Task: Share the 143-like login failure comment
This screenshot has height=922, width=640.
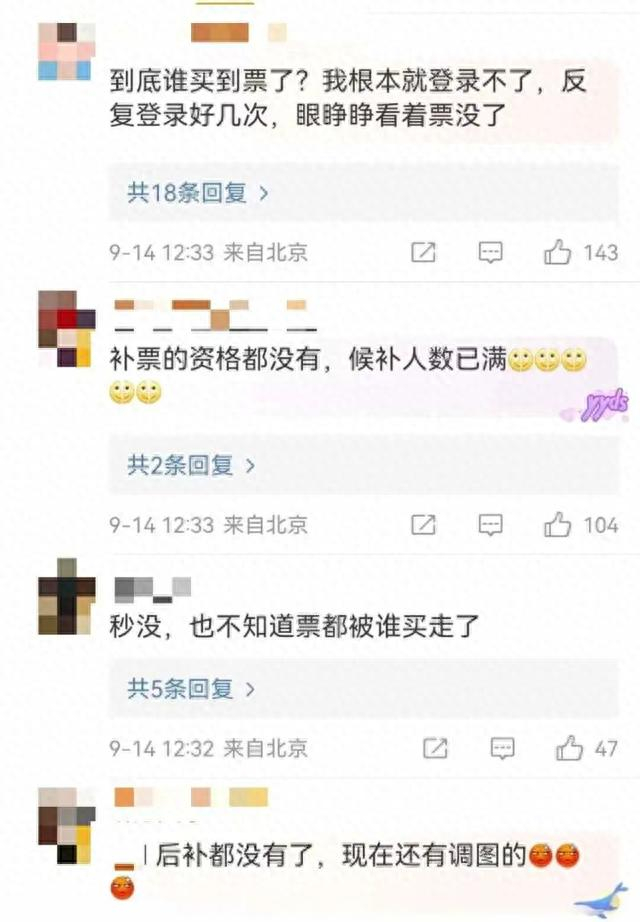Action: click(424, 252)
